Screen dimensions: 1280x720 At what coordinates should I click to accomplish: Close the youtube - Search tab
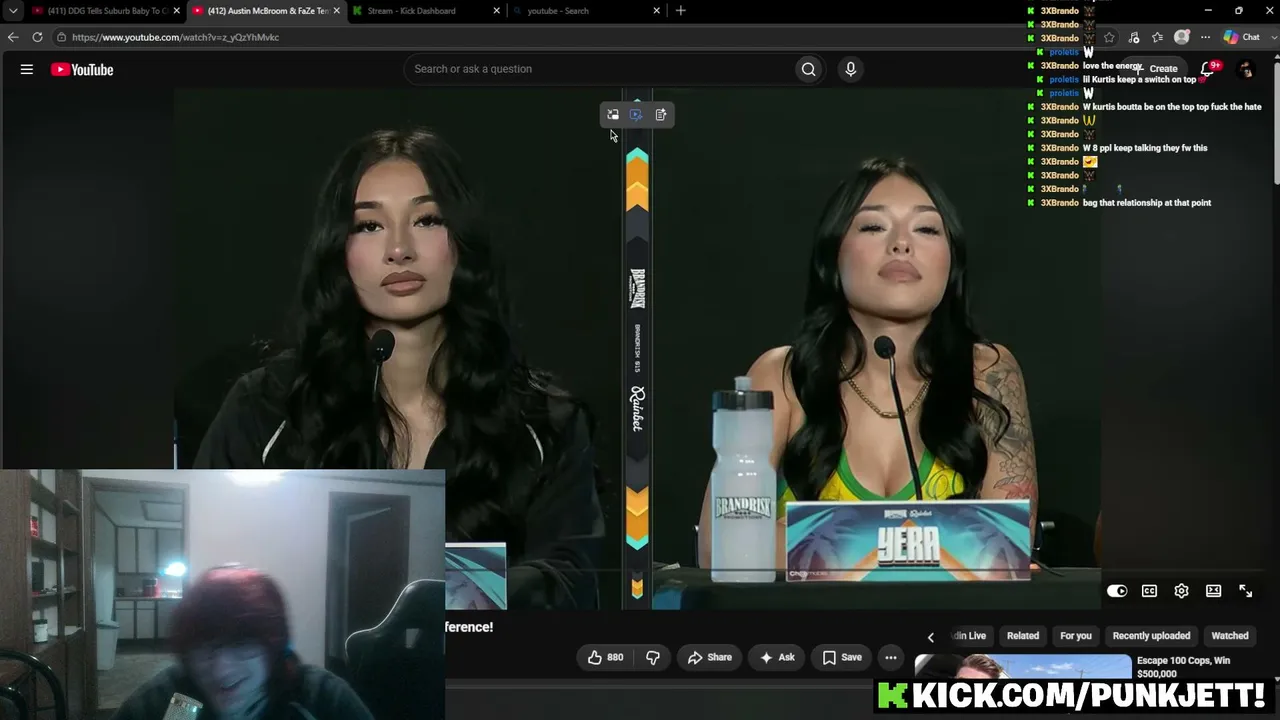[657, 11]
